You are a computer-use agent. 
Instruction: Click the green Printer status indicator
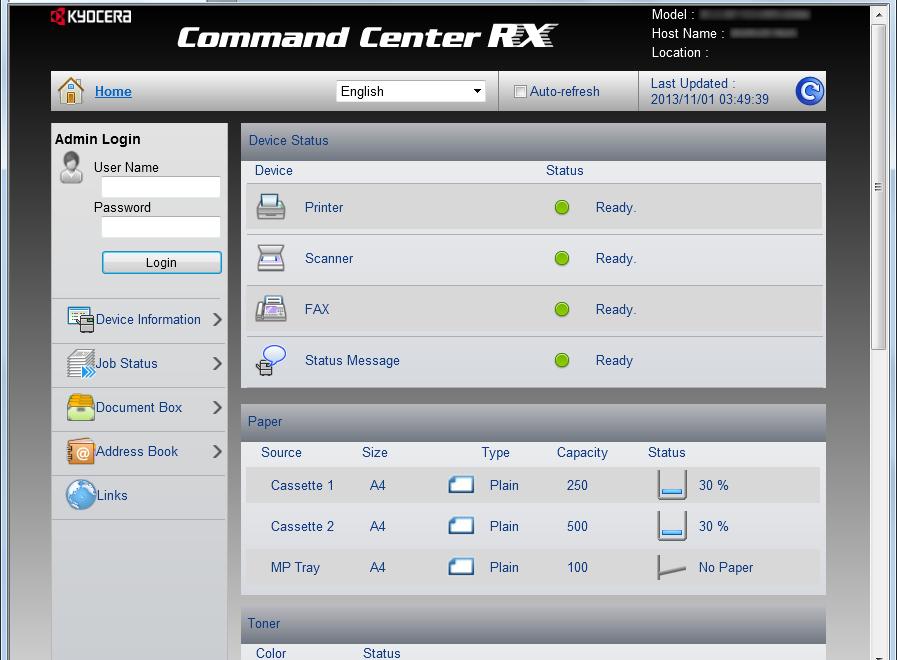coord(562,207)
